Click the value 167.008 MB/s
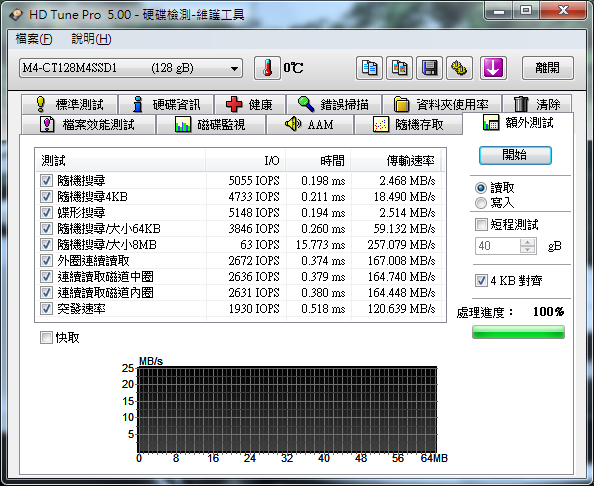Image resolution: width=594 pixels, height=486 pixels. click(x=401, y=261)
